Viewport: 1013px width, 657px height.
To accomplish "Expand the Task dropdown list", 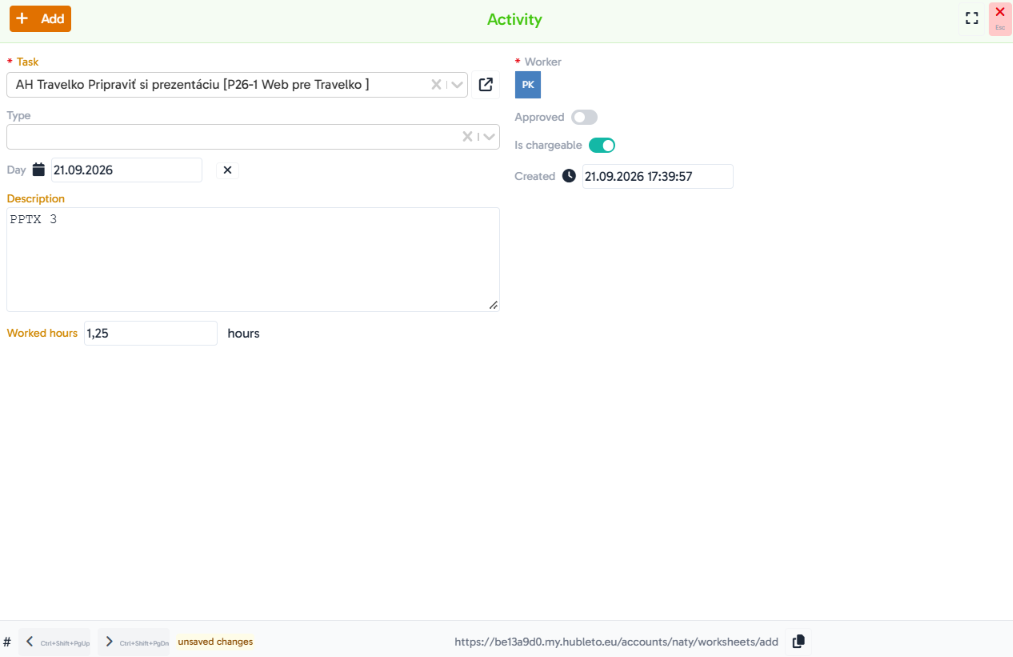I will (457, 85).
